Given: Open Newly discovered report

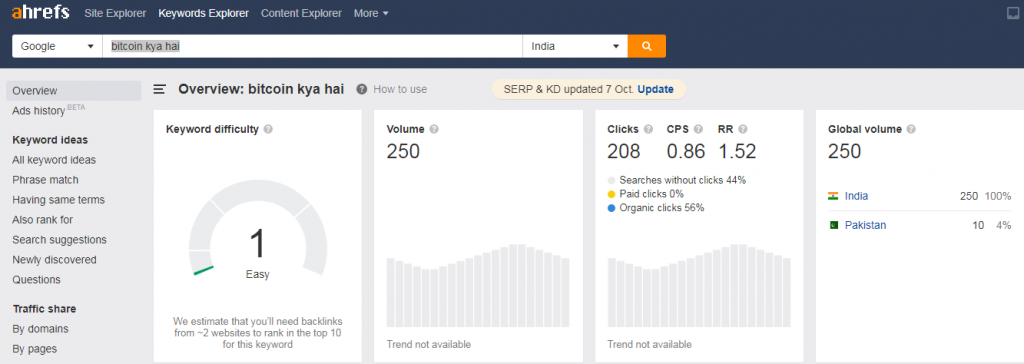Looking at the screenshot, I should [x=54, y=259].
